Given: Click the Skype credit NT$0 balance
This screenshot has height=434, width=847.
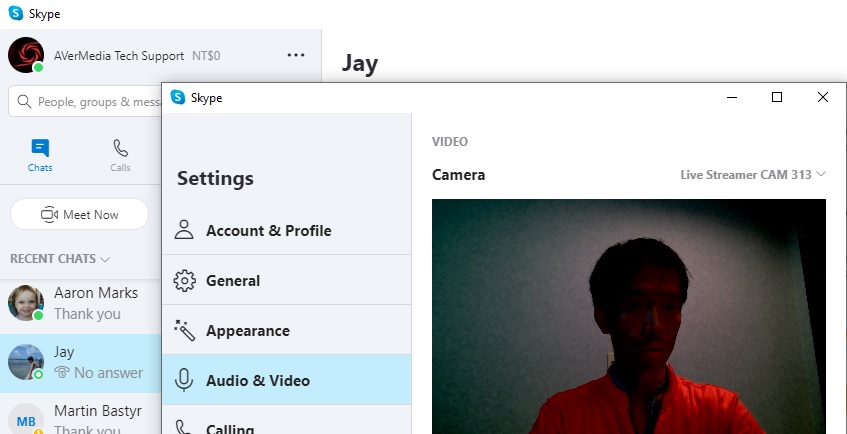Looking at the screenshot, I should [206, 56].
